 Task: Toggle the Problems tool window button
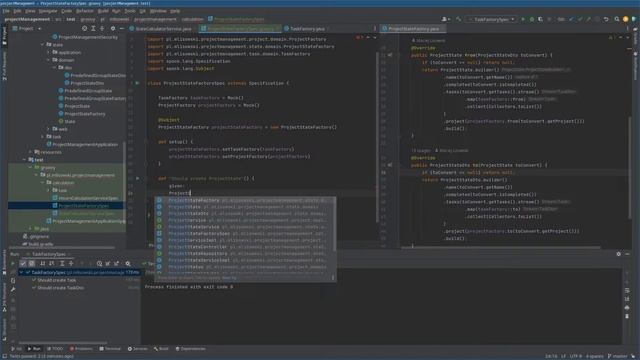tap(81, 349)
